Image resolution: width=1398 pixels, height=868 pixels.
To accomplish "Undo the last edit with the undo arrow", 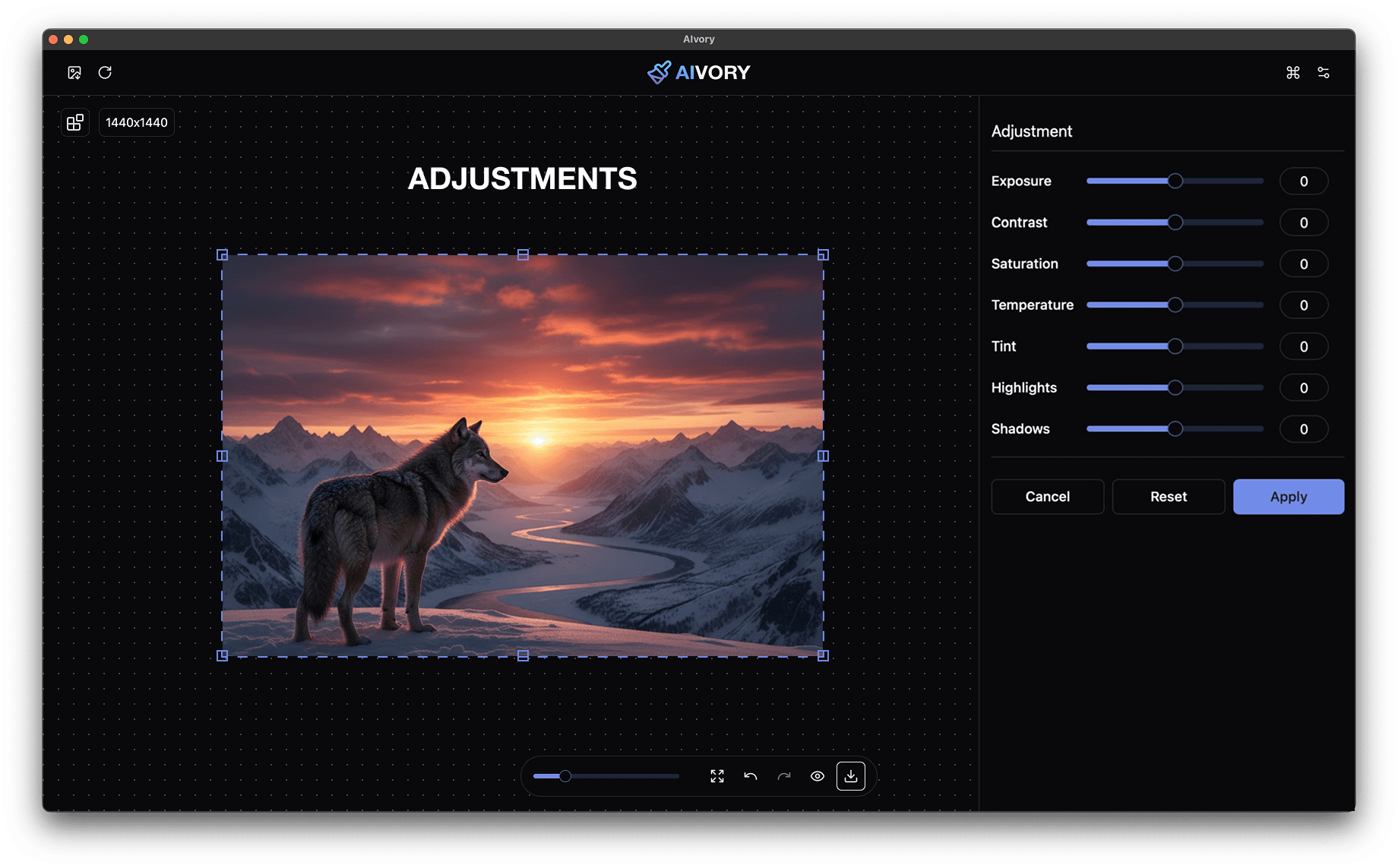I will [750, 776].
